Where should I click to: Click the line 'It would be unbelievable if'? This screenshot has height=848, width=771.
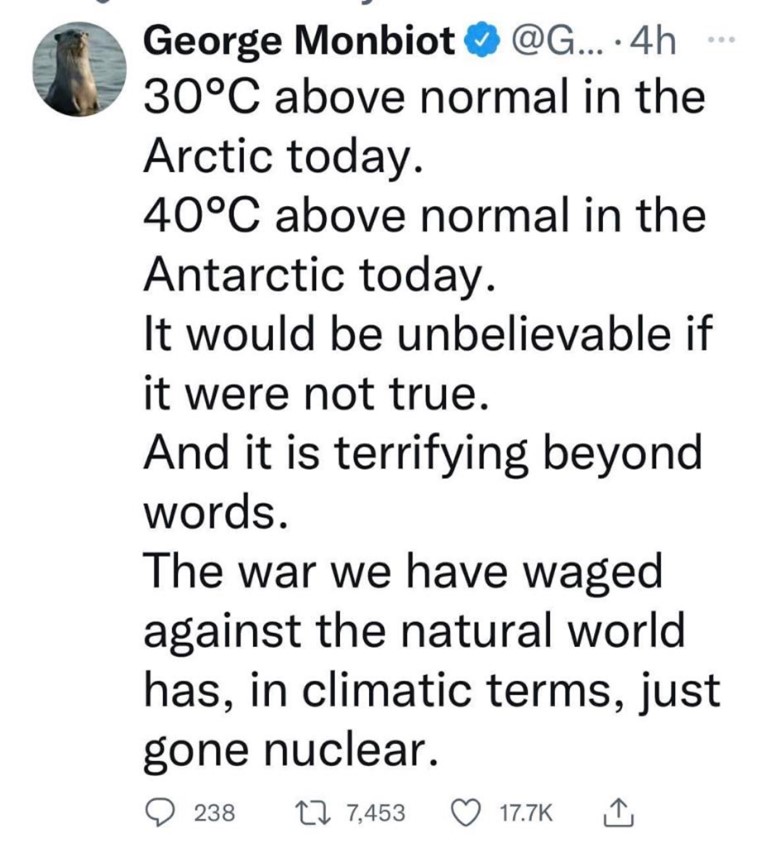429,333
